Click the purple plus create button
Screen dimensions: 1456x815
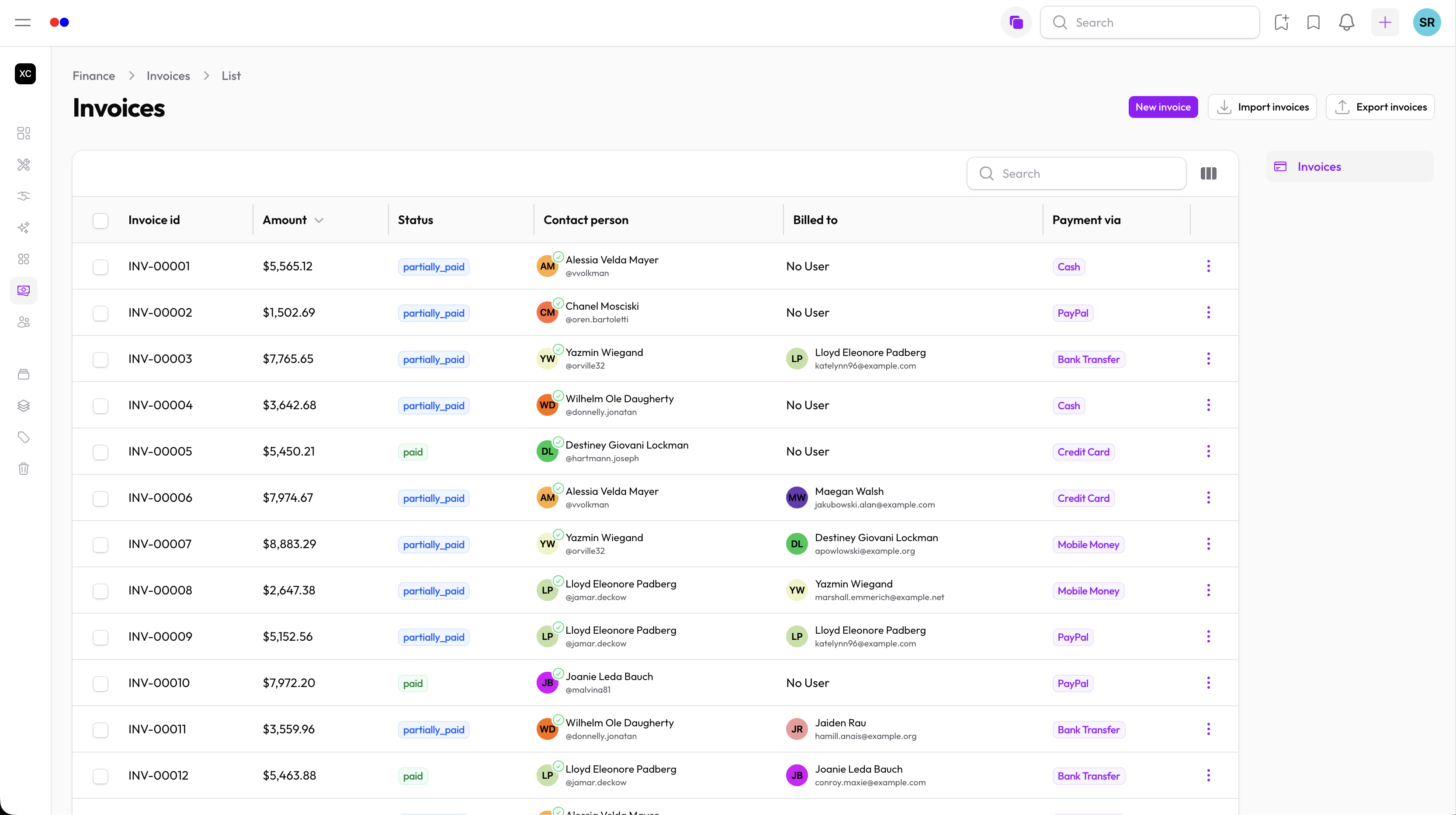[x=1385, y=23]
